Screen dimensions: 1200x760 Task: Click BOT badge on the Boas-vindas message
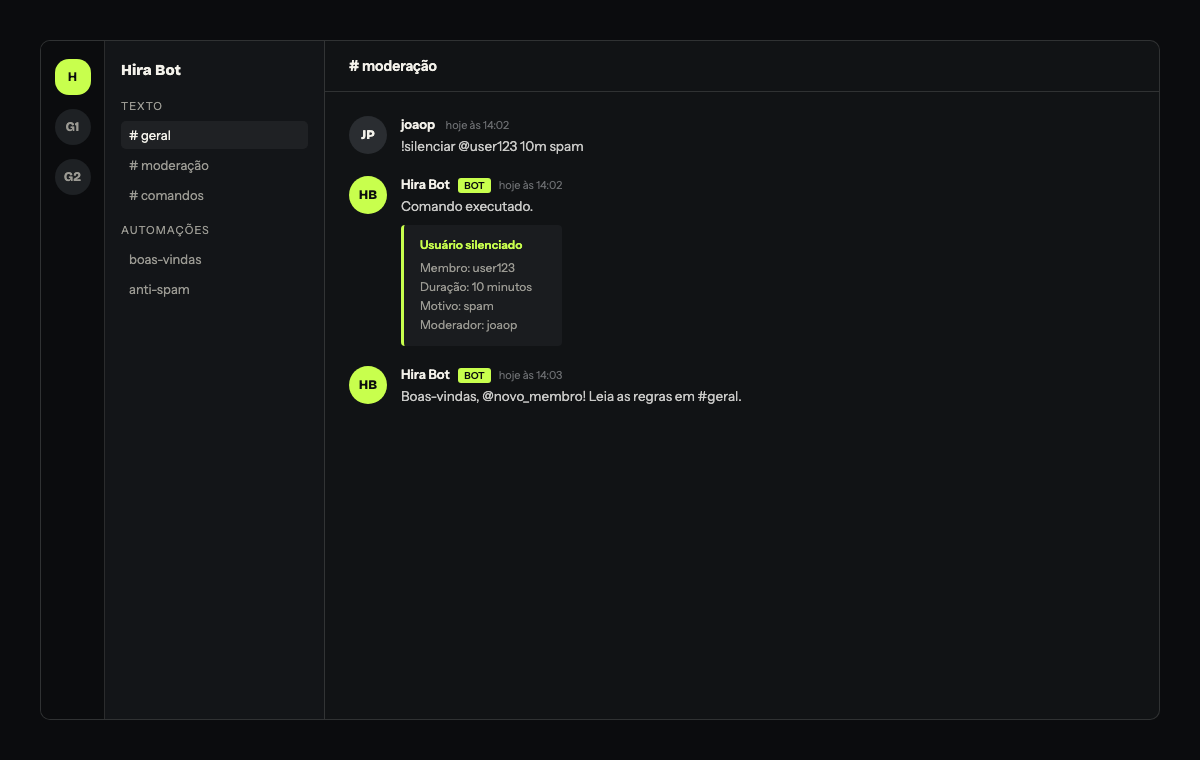coord(474,375)
